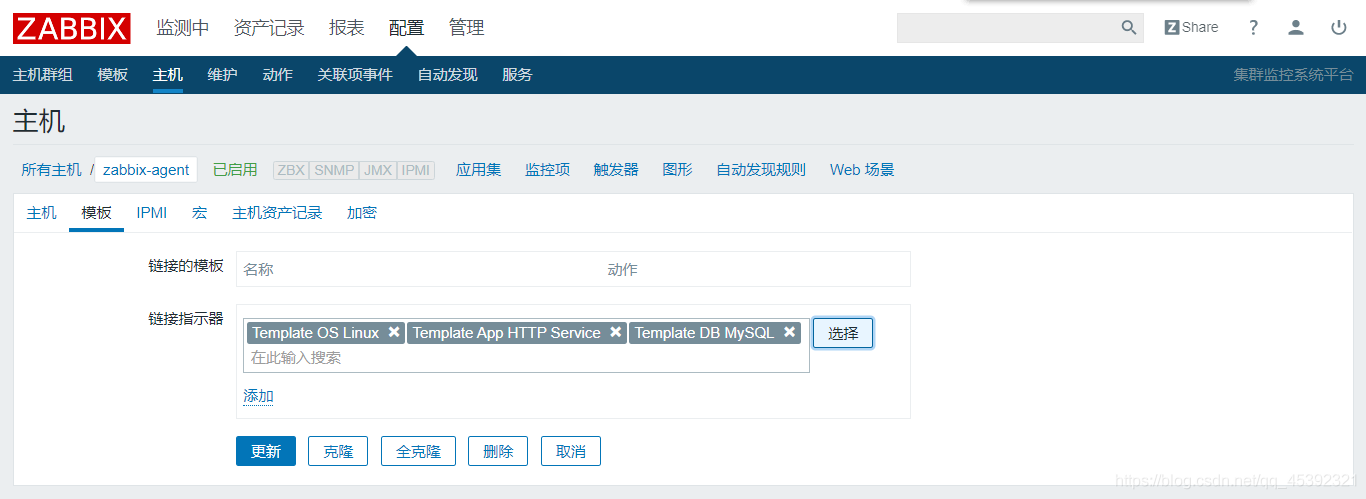The width and height of the screenshot is (1366, 499).
Task: Click the 集群监控系统平台 label
Action: 1293,75
